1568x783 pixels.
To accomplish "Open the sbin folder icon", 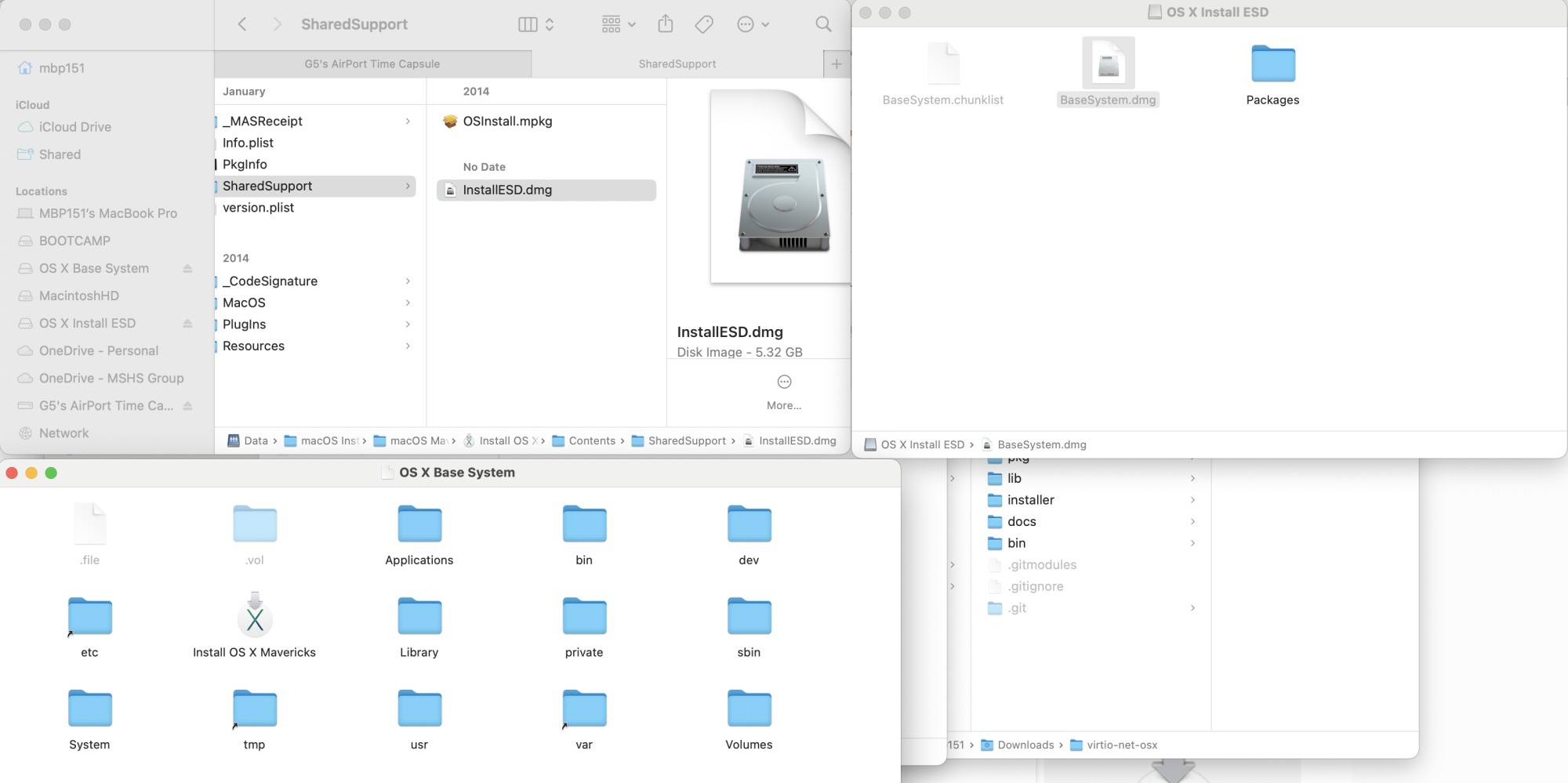I will click(749, 616).
